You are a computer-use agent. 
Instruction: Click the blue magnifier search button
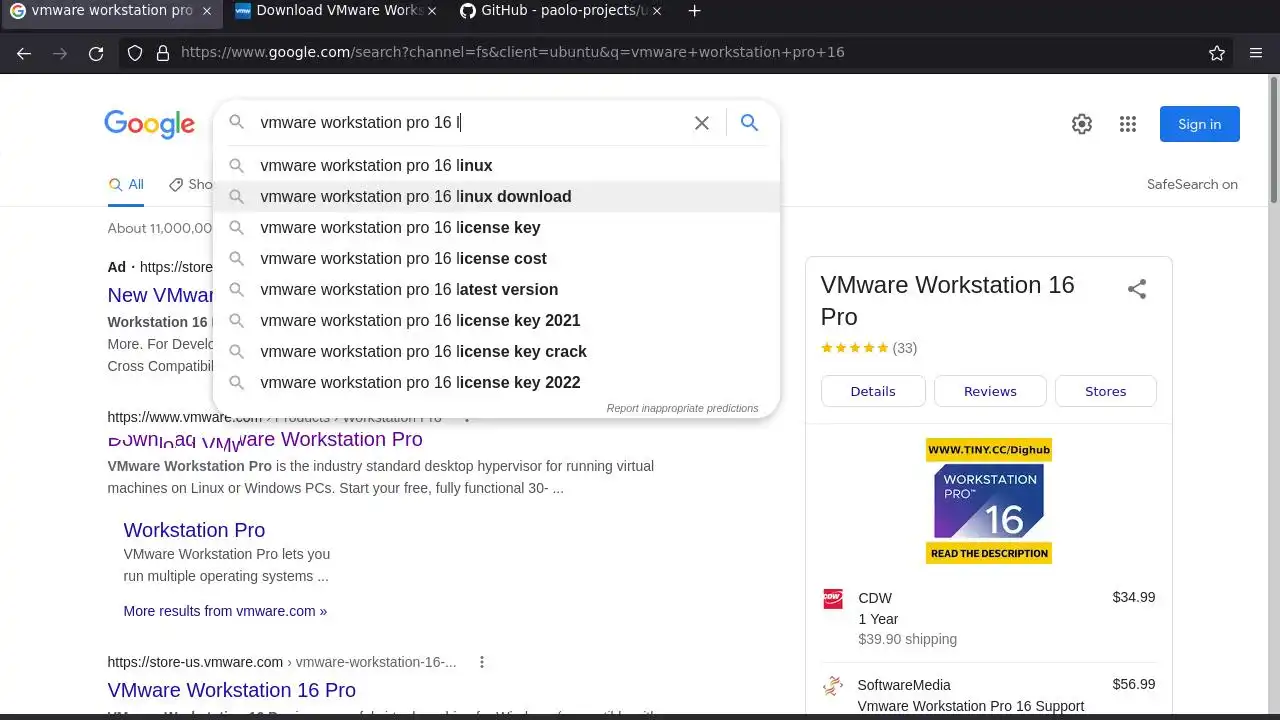pyautogui.click(x=749, y=123)
